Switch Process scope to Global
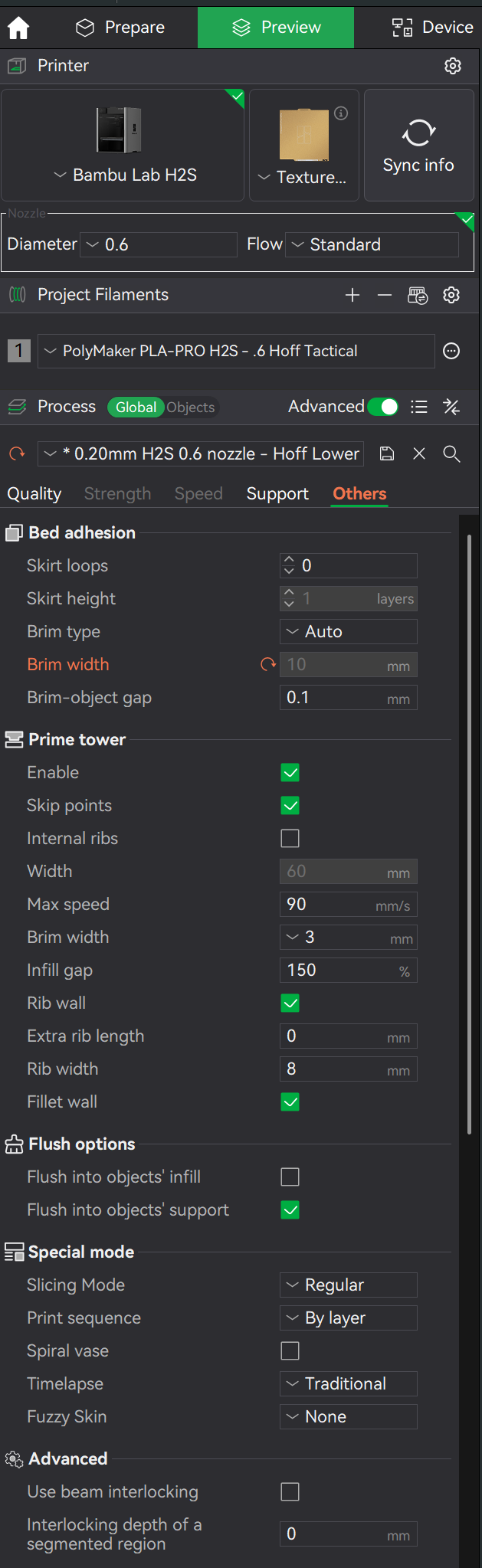The image size is (482, 1568). 136,408
